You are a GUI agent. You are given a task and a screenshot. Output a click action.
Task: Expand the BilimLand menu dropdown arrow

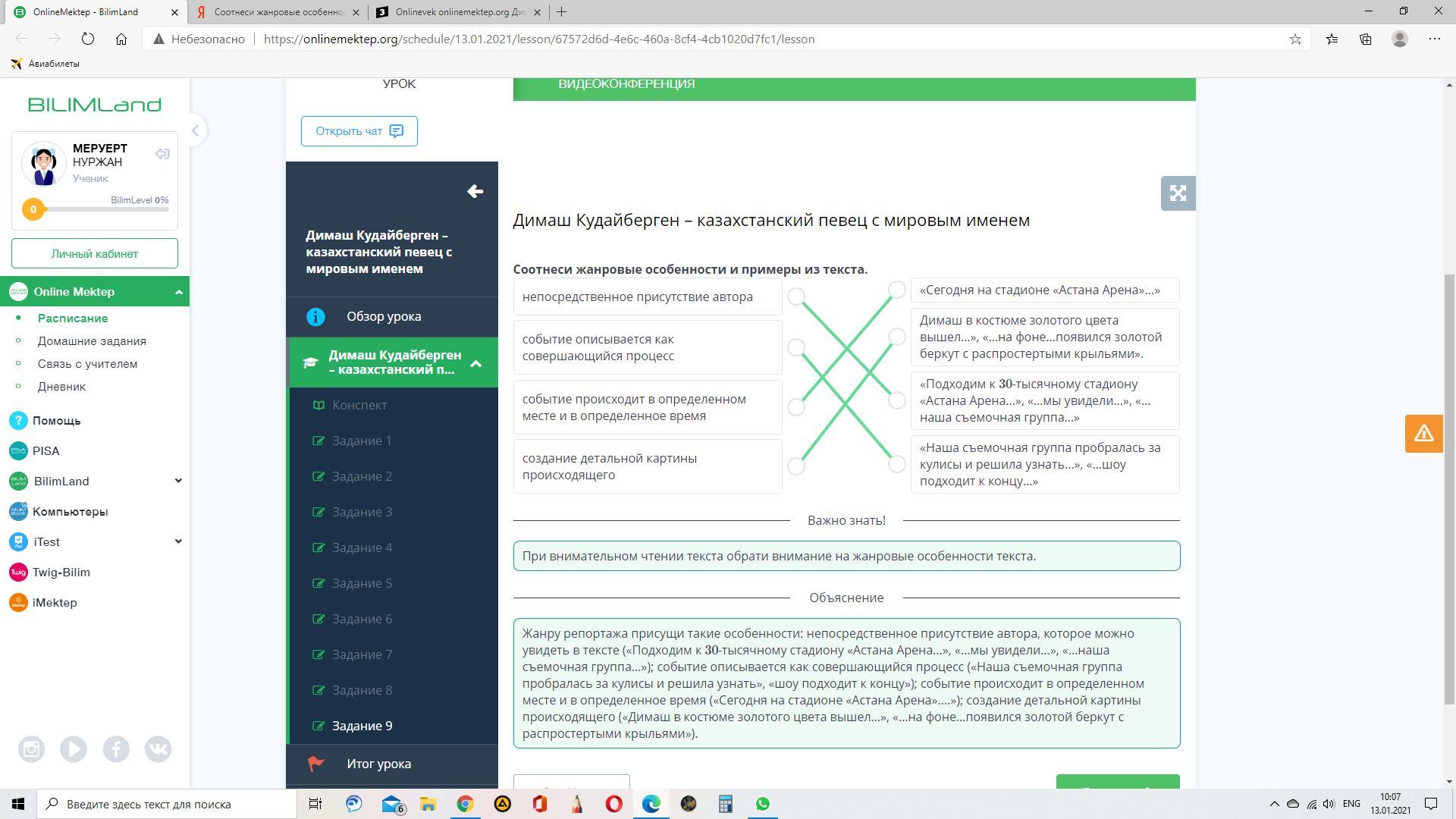point(178,481)
